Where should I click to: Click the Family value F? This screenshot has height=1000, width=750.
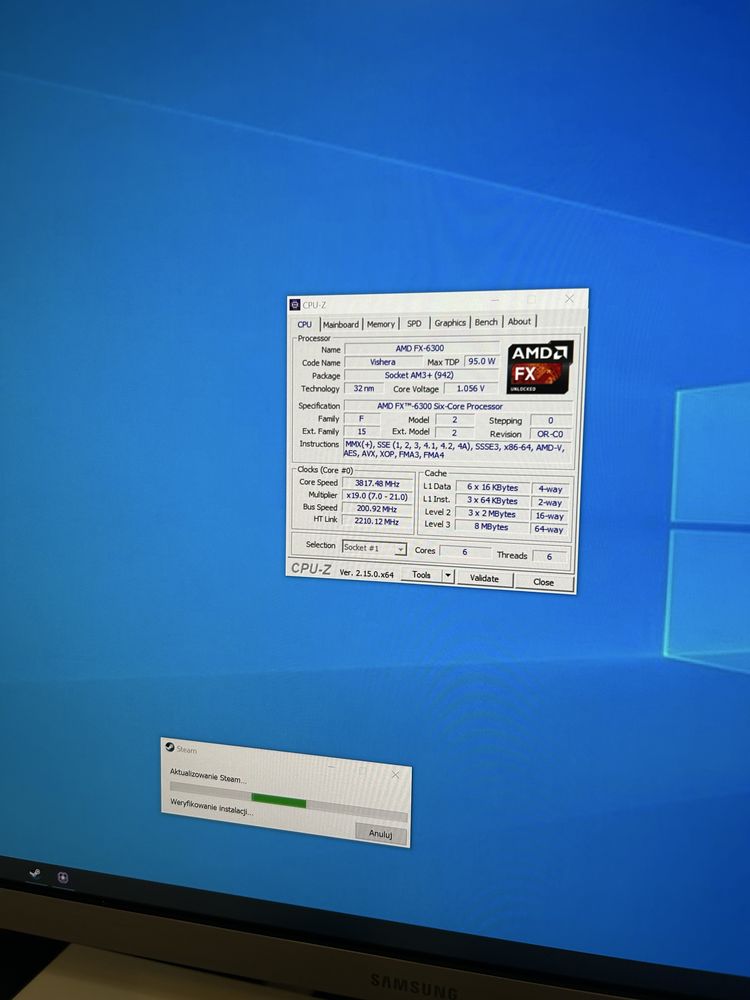tap(362, 418)
